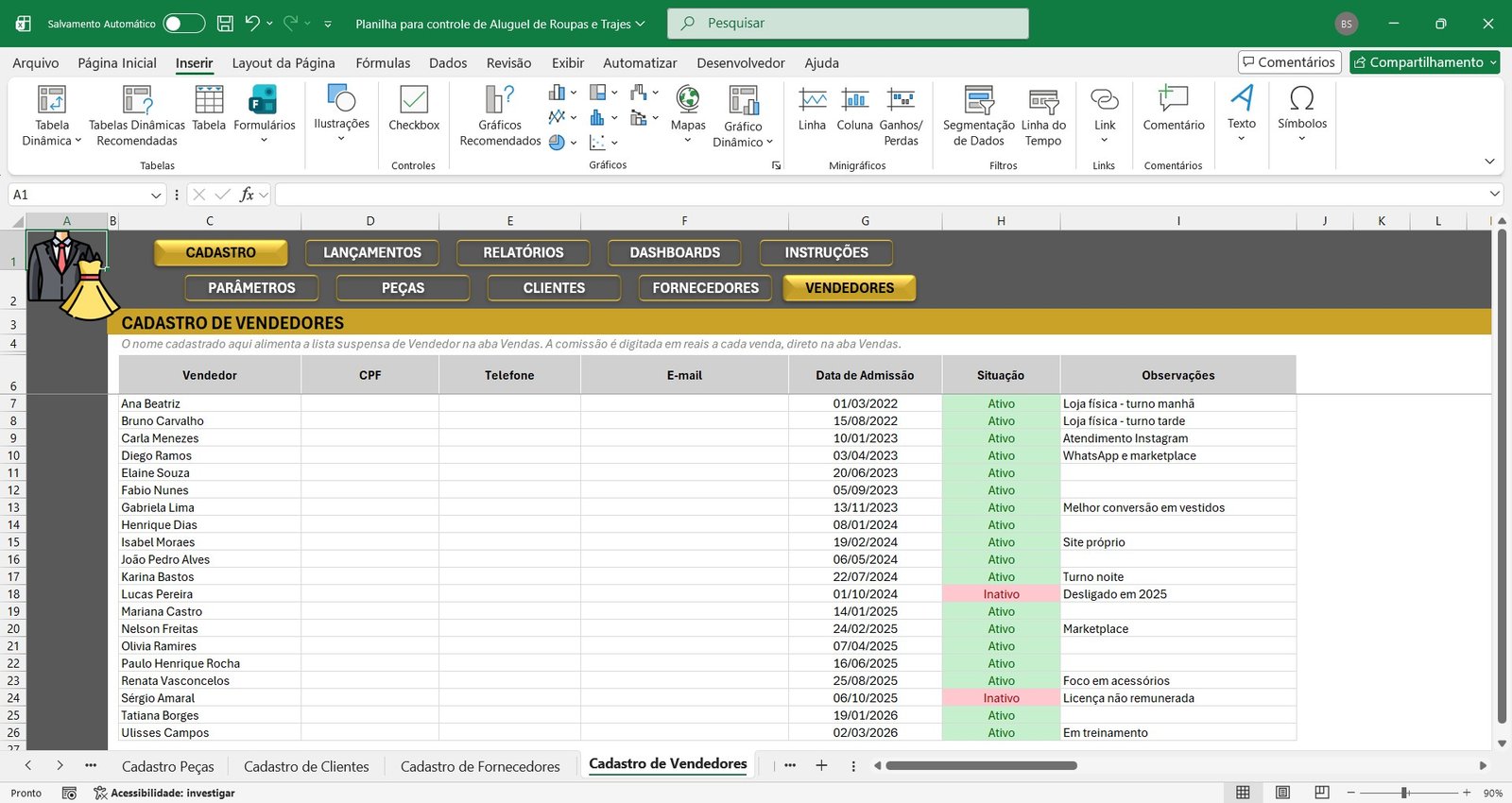Open the Gráficos dialog launcher
This screenshot has height=803, width=1512.
click(776, 165)
